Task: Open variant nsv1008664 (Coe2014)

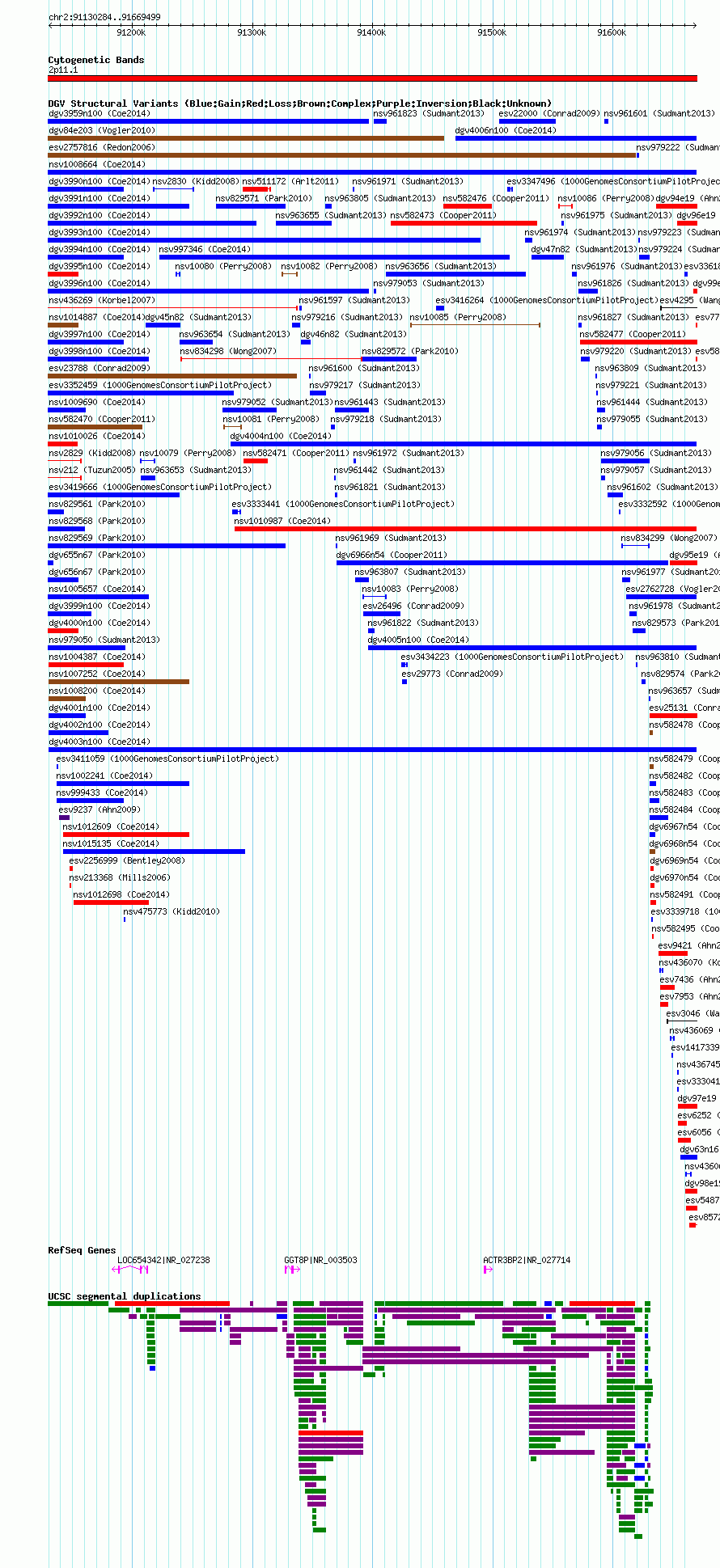Action: pos(97,164)
